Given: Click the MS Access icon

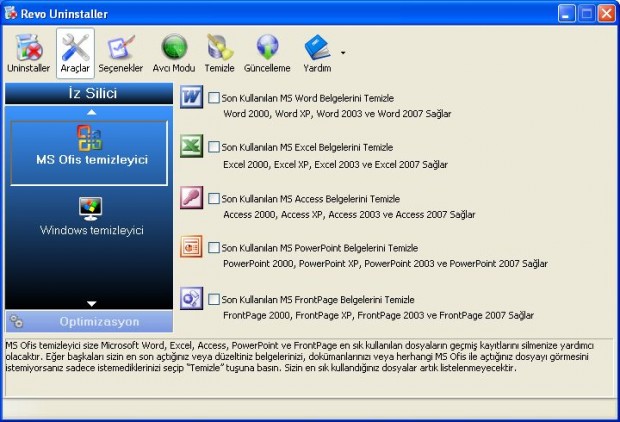Looking at the screenshot, I should pyautogui.click(x=192, y=197).
